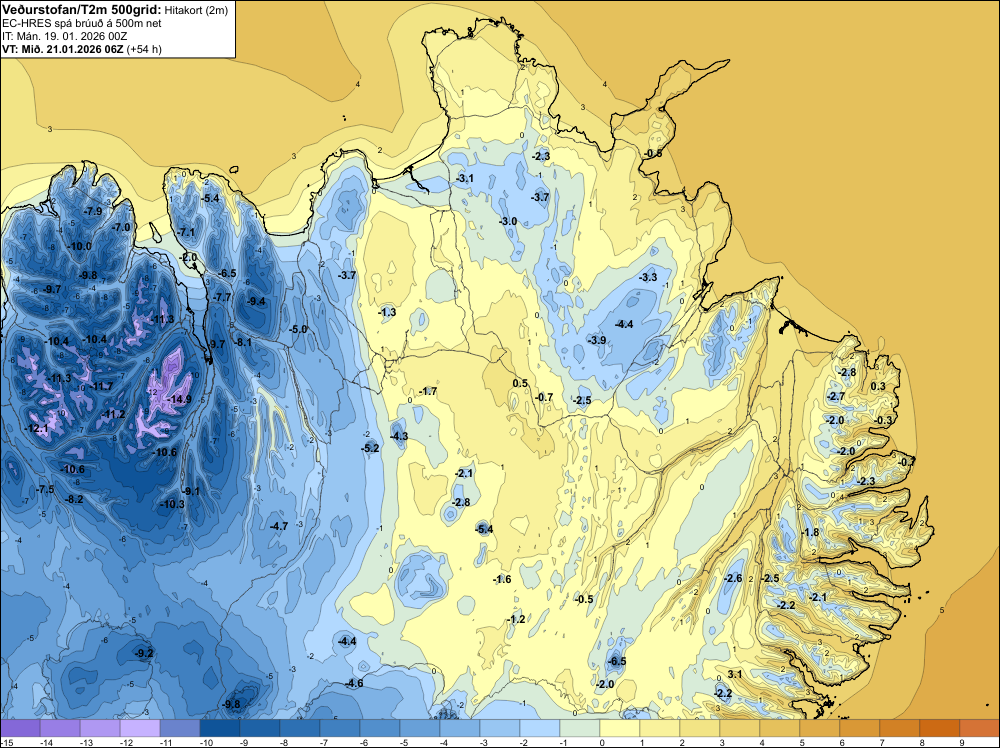Click the -1.8 temperature label
The width and height of the screenshot is (1000, 748).
pyautogui.click(x=810, y=532)
